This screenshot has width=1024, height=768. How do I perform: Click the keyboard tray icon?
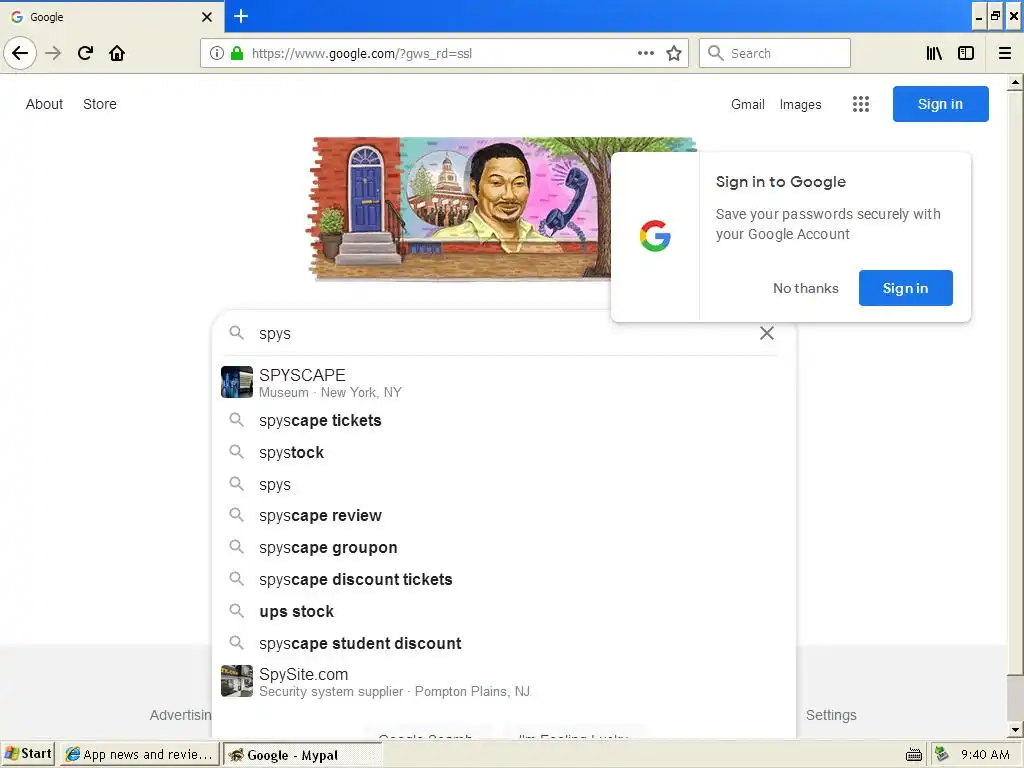click(914, 755)
